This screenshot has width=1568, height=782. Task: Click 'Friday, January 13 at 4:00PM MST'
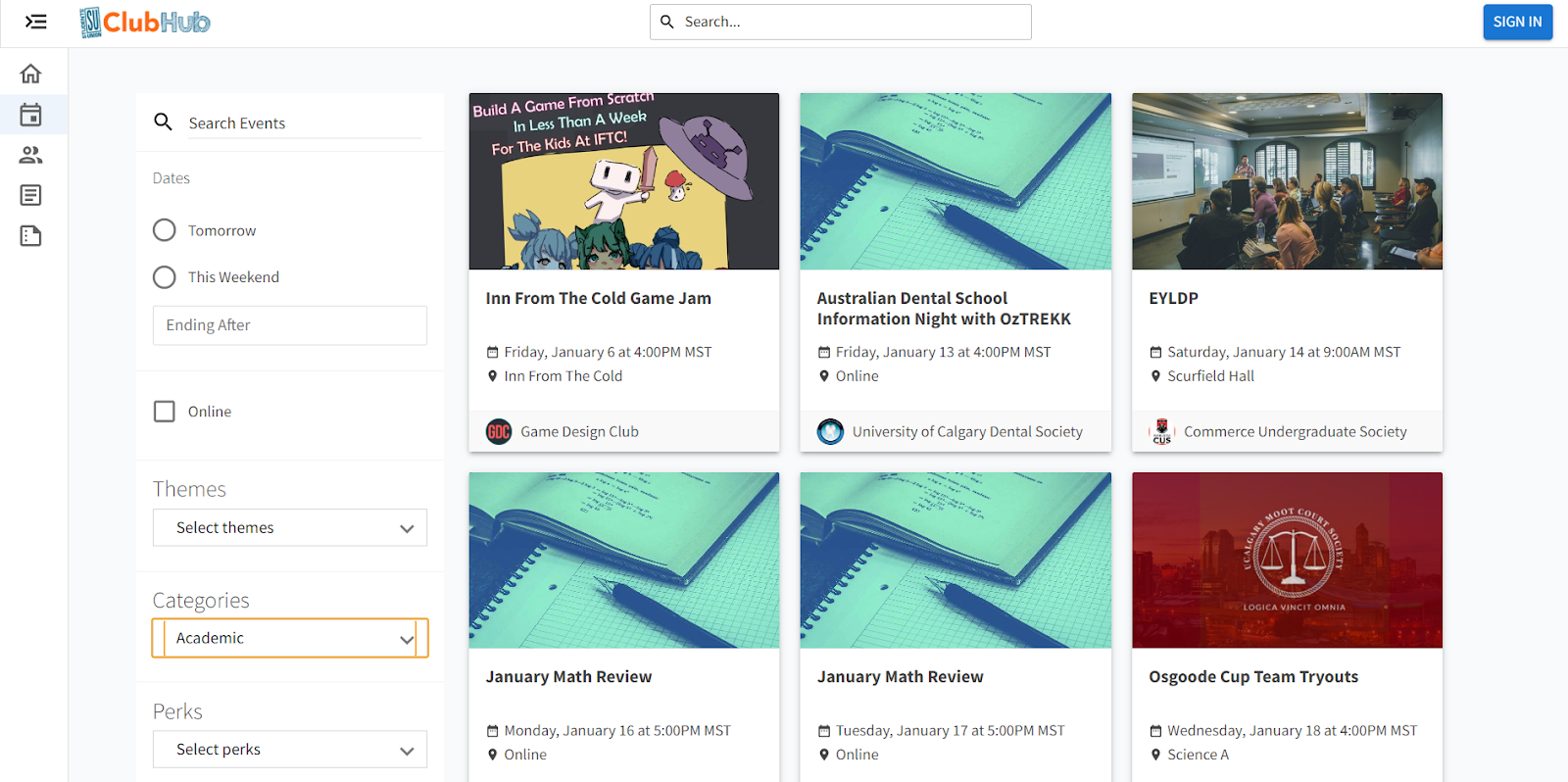(x=943, y=352)
